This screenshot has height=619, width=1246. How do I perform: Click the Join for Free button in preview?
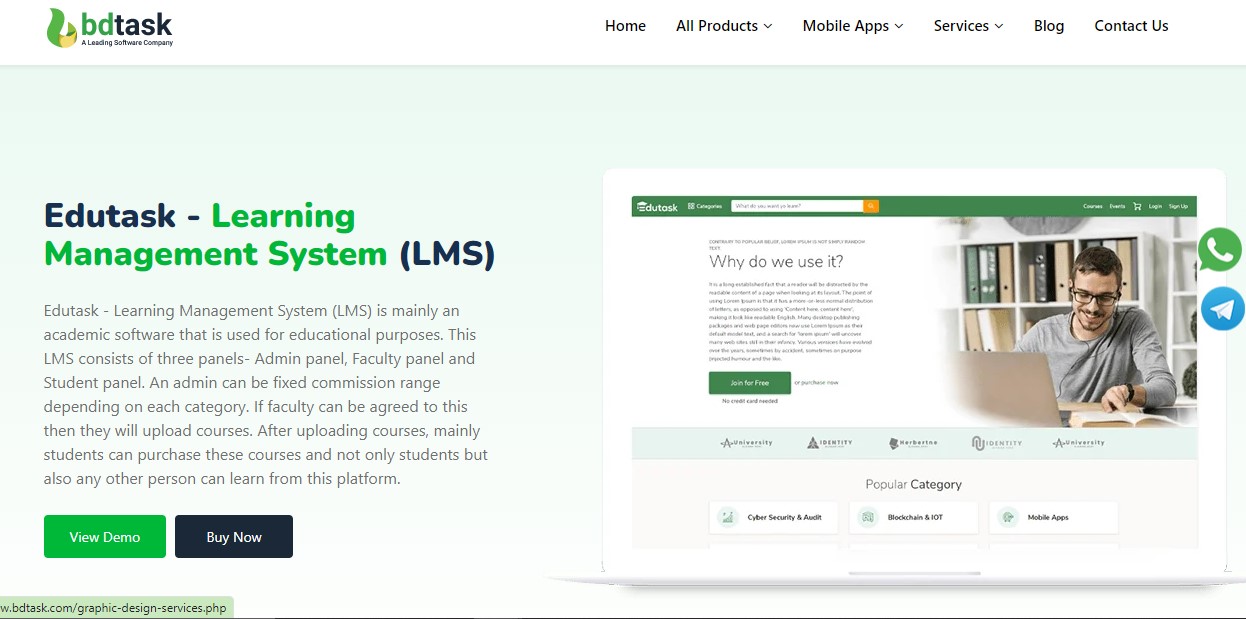pyautogui.click(x=749, y=383)
